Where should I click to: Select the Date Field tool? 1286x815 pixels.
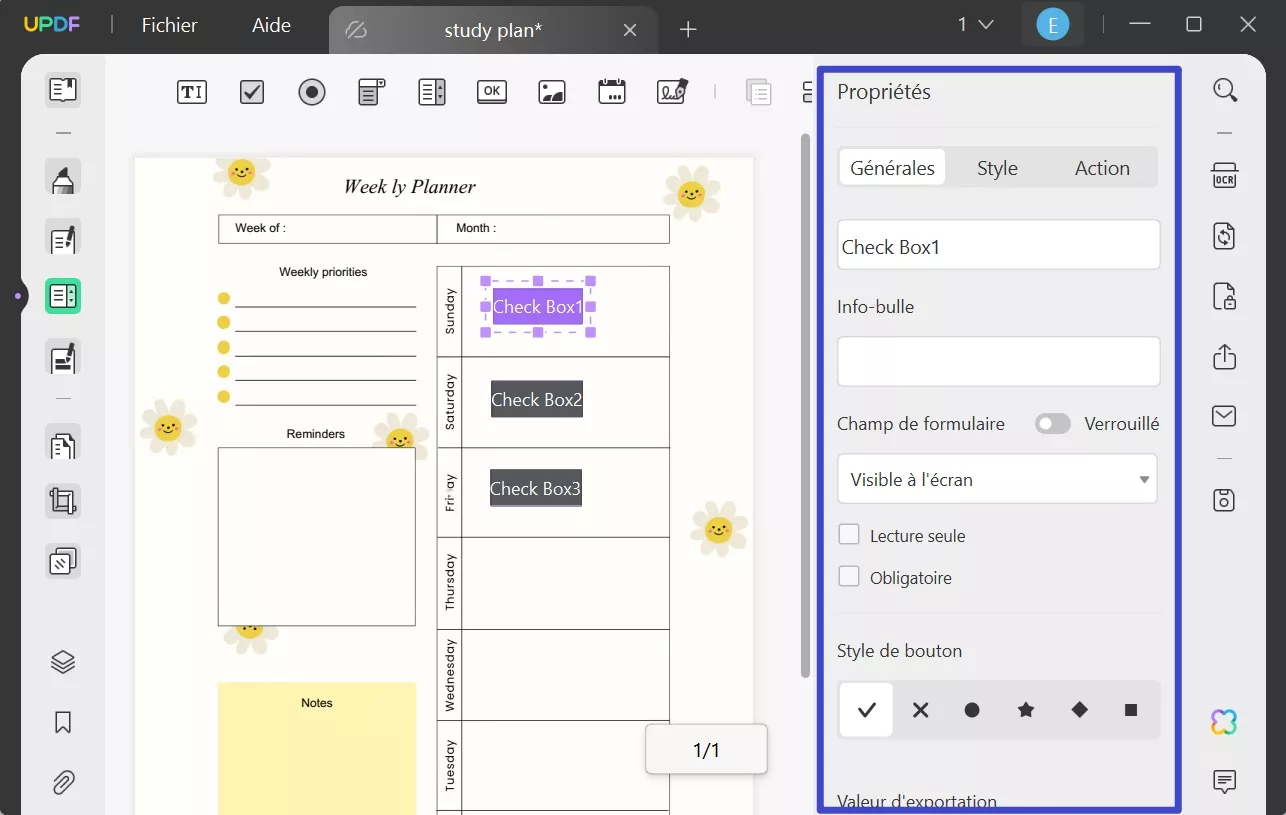coord(612,92)
